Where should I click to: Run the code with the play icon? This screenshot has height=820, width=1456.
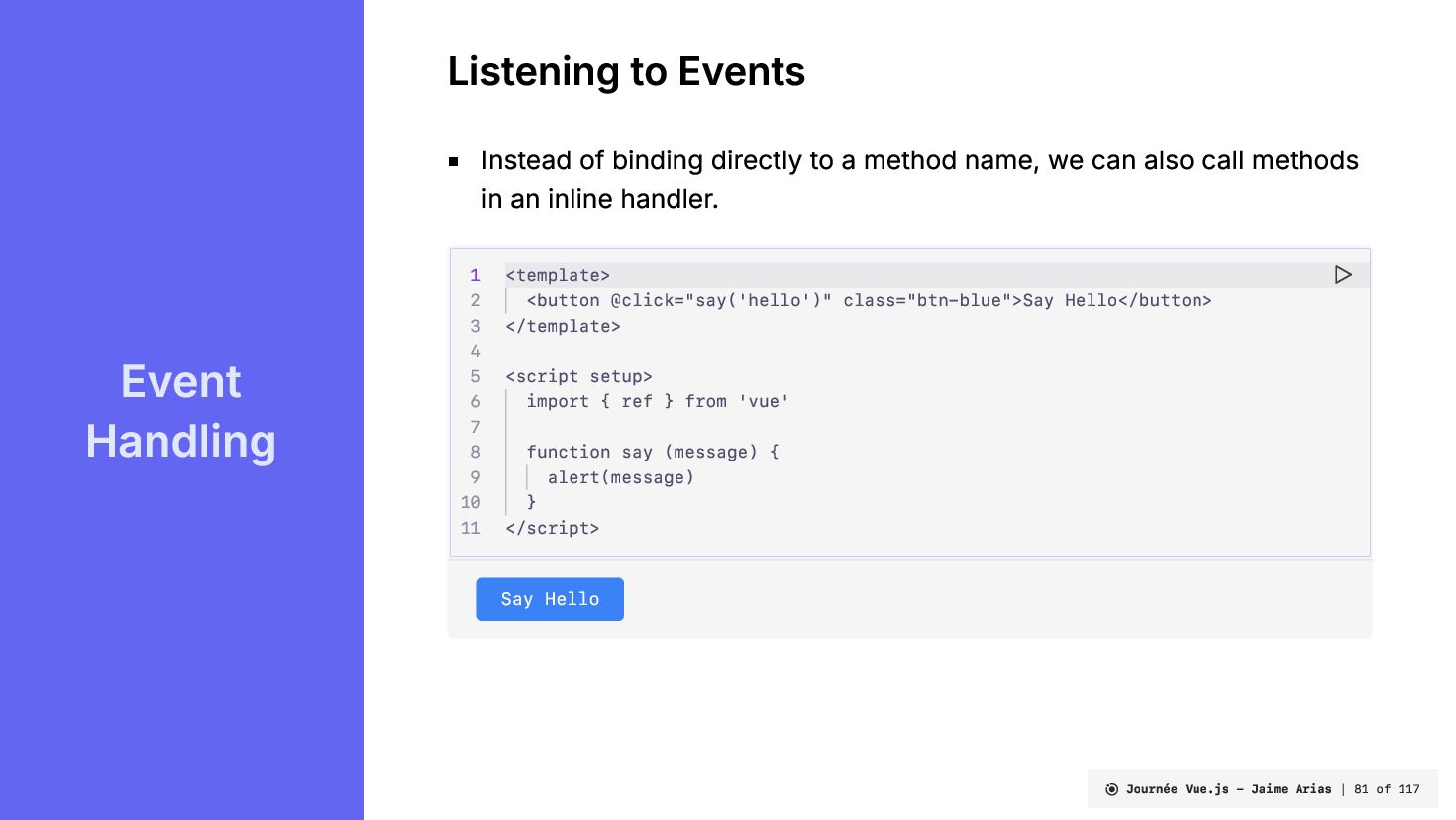[x=1343, y=275]
